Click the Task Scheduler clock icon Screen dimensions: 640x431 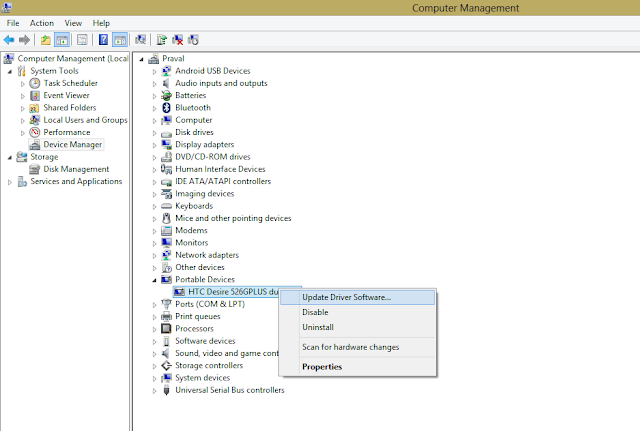pyautogui.click(x=35, y=83)
